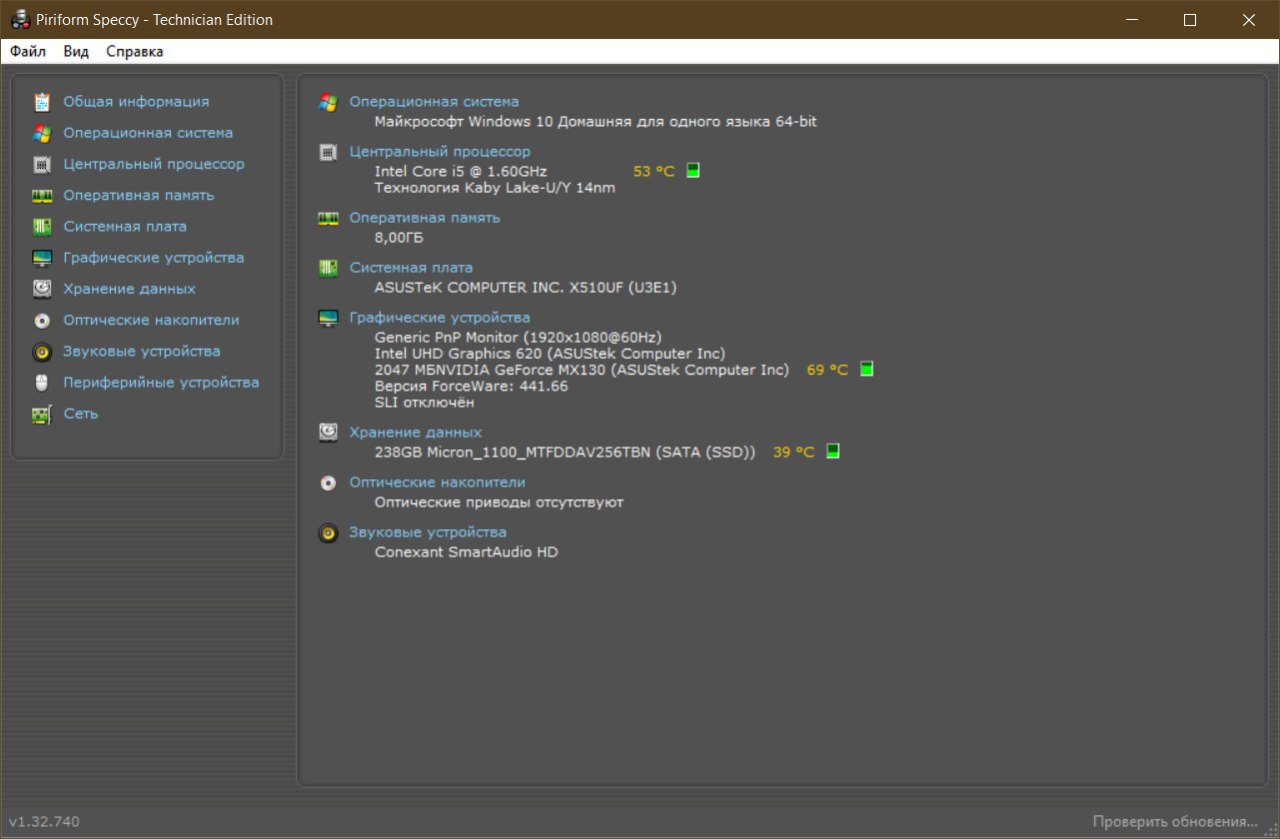Open the Справка menu
The width and height of the screenshot is (1280, 839).
pyautogui.click(x=135, y=51)
